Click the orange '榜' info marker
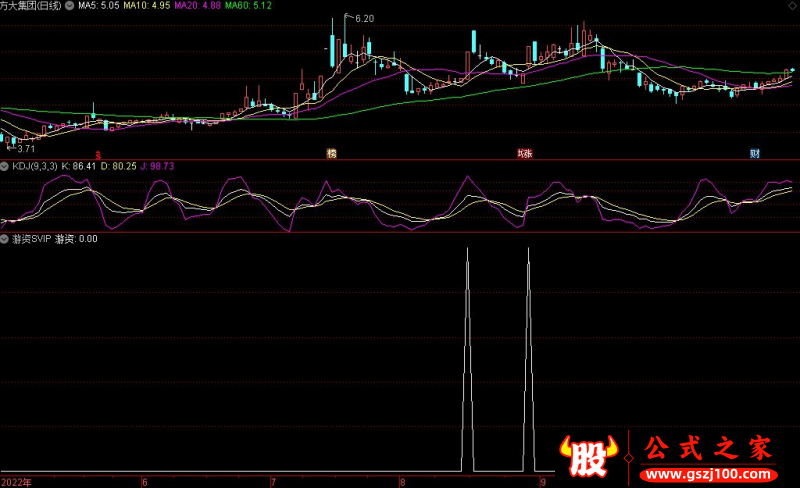 331,153
